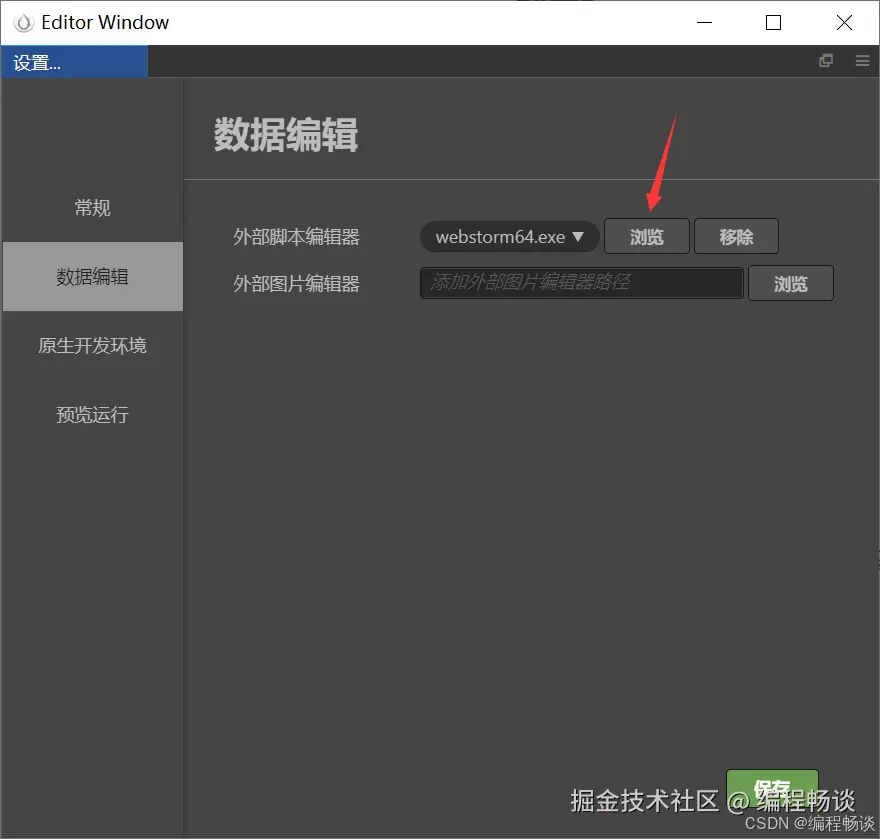Select 数据编辑 in the settings sidebar
Screen dimensions: 880x839
(93, 277)
